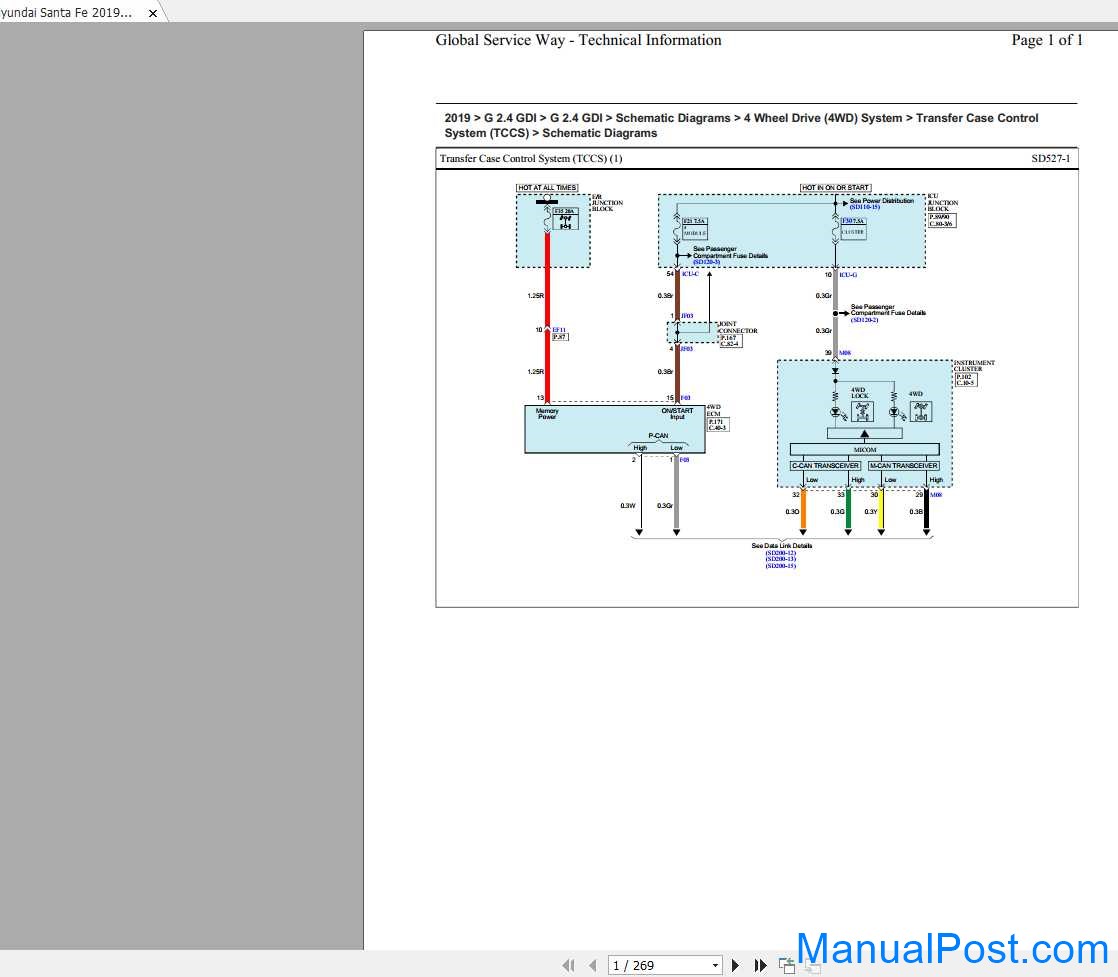Open the SD200-13 data link reference
Image resolution: width=1118 pixels, height=977 pixels.
click(x=781, y=559)
